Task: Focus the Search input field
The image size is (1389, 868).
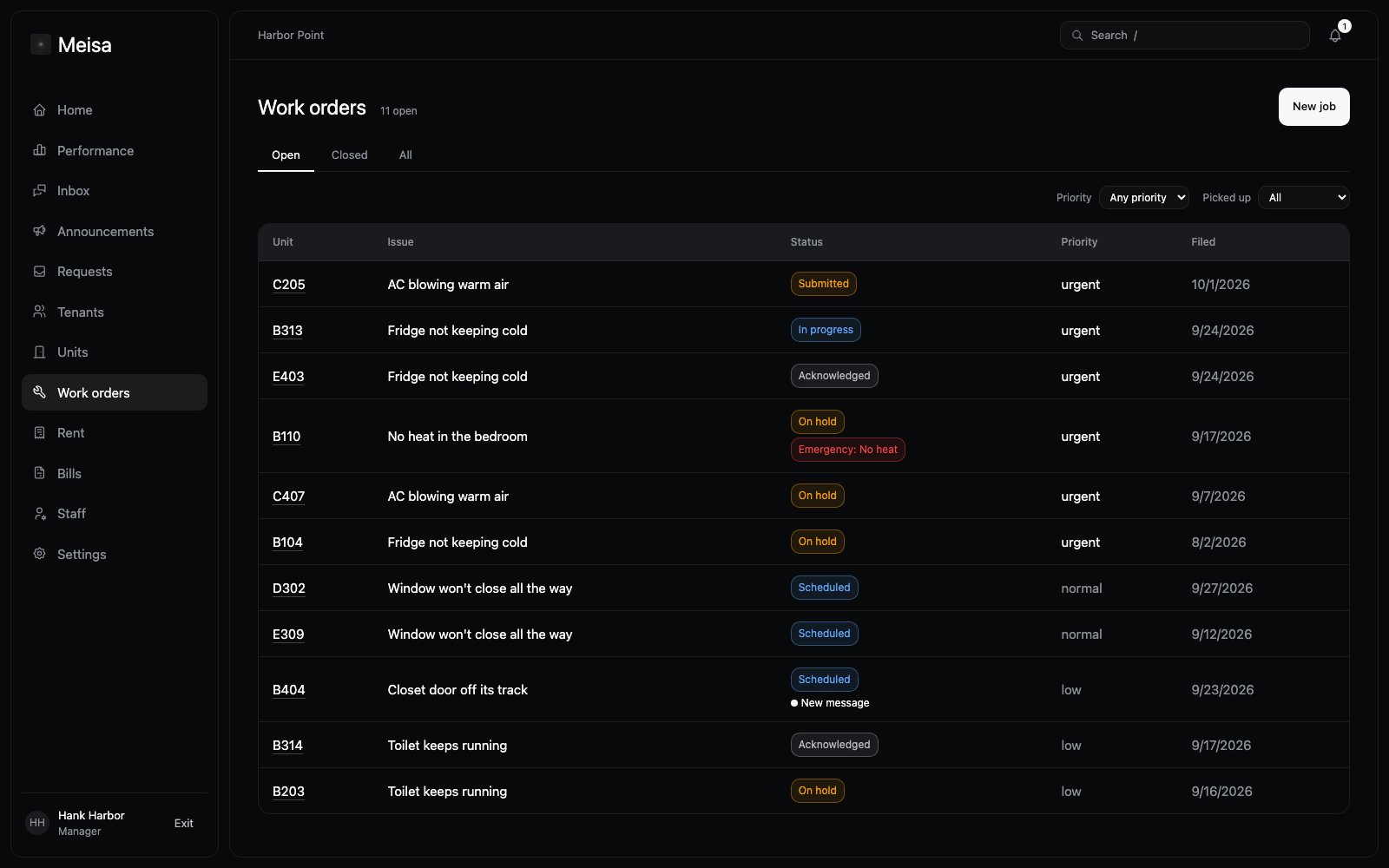Action: click(1184, 36)
